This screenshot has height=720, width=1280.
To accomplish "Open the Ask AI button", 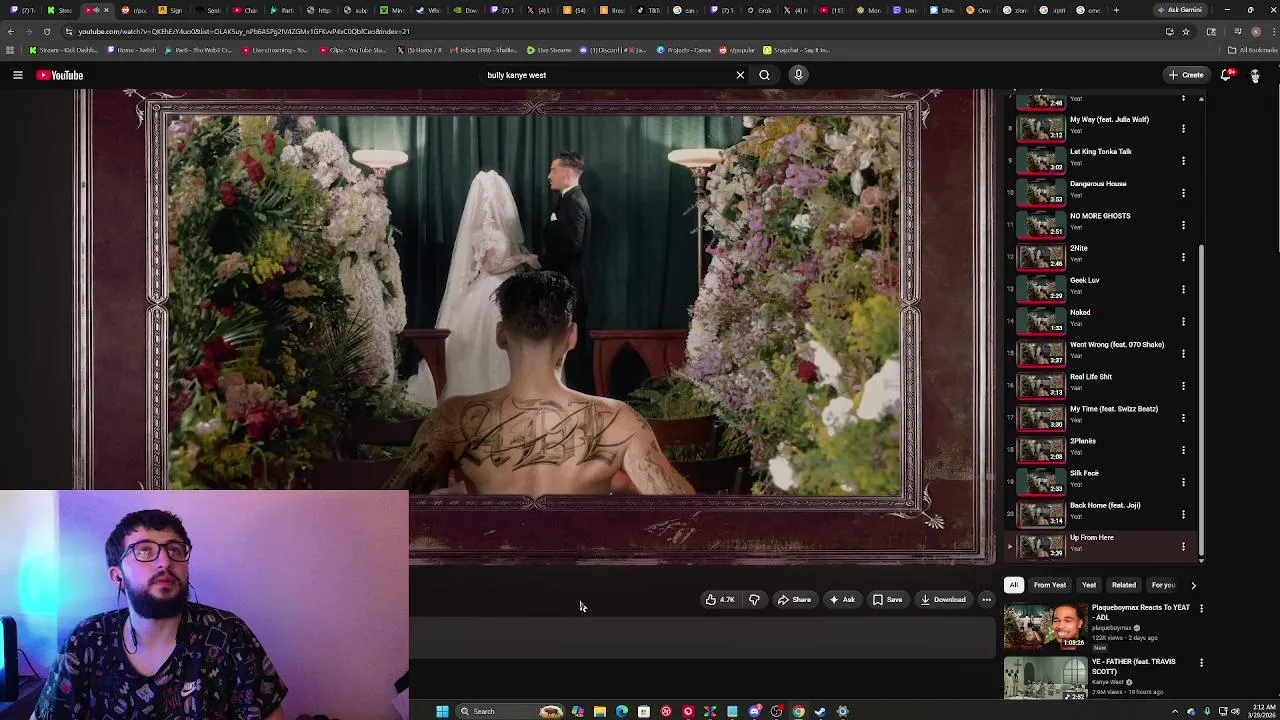I will coord(842,600).
